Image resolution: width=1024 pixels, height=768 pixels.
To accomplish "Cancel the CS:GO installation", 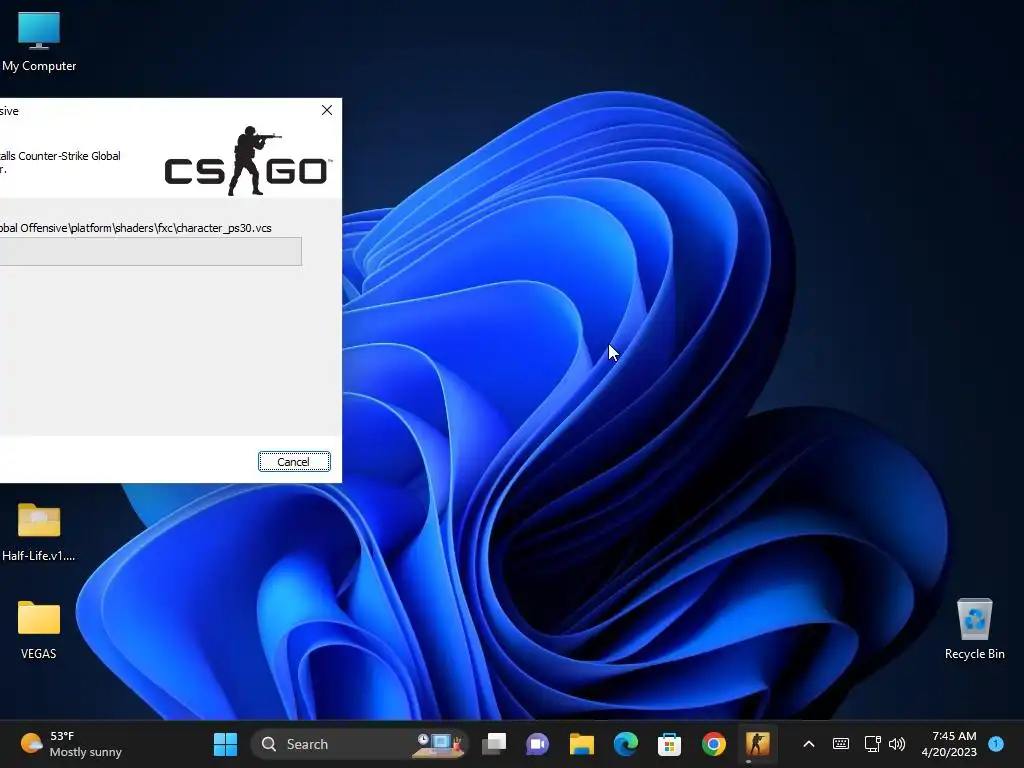I will click(294, 462).
